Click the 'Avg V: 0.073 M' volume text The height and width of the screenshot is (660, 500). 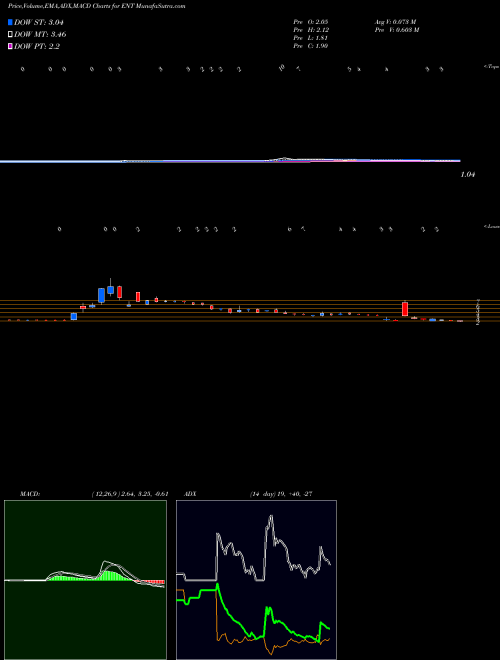coord(396,21)
